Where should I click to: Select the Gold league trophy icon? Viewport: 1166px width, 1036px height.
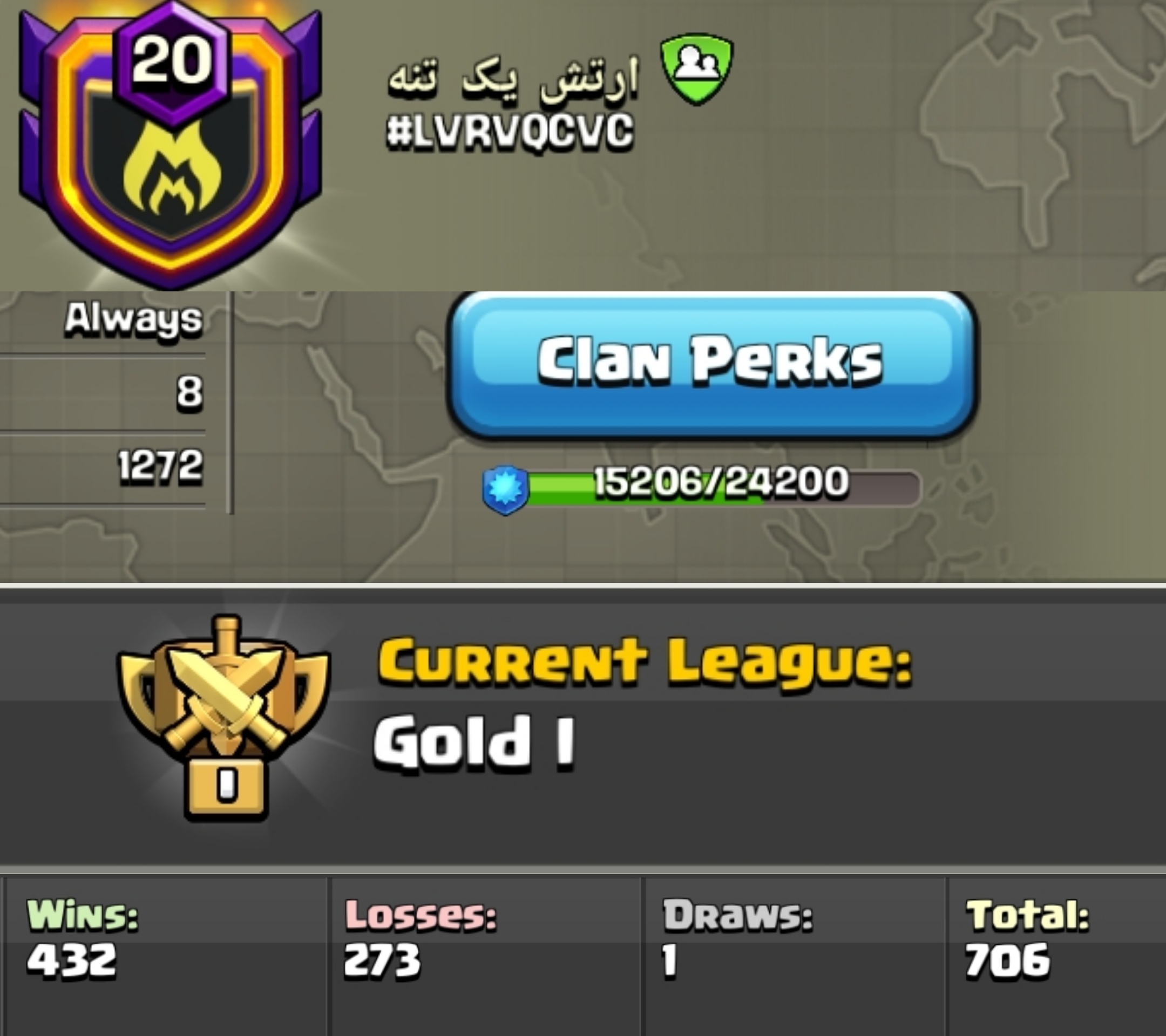pyautogui.click(x=223, y=717)
